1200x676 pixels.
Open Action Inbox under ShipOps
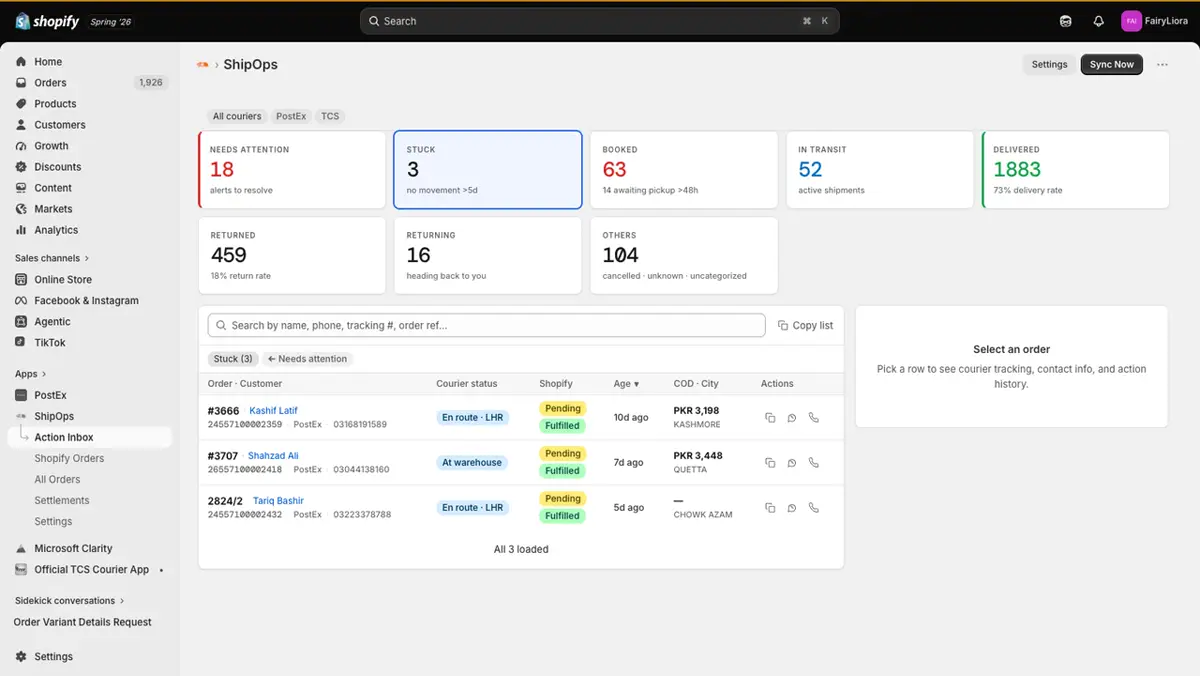pos(64,437)
